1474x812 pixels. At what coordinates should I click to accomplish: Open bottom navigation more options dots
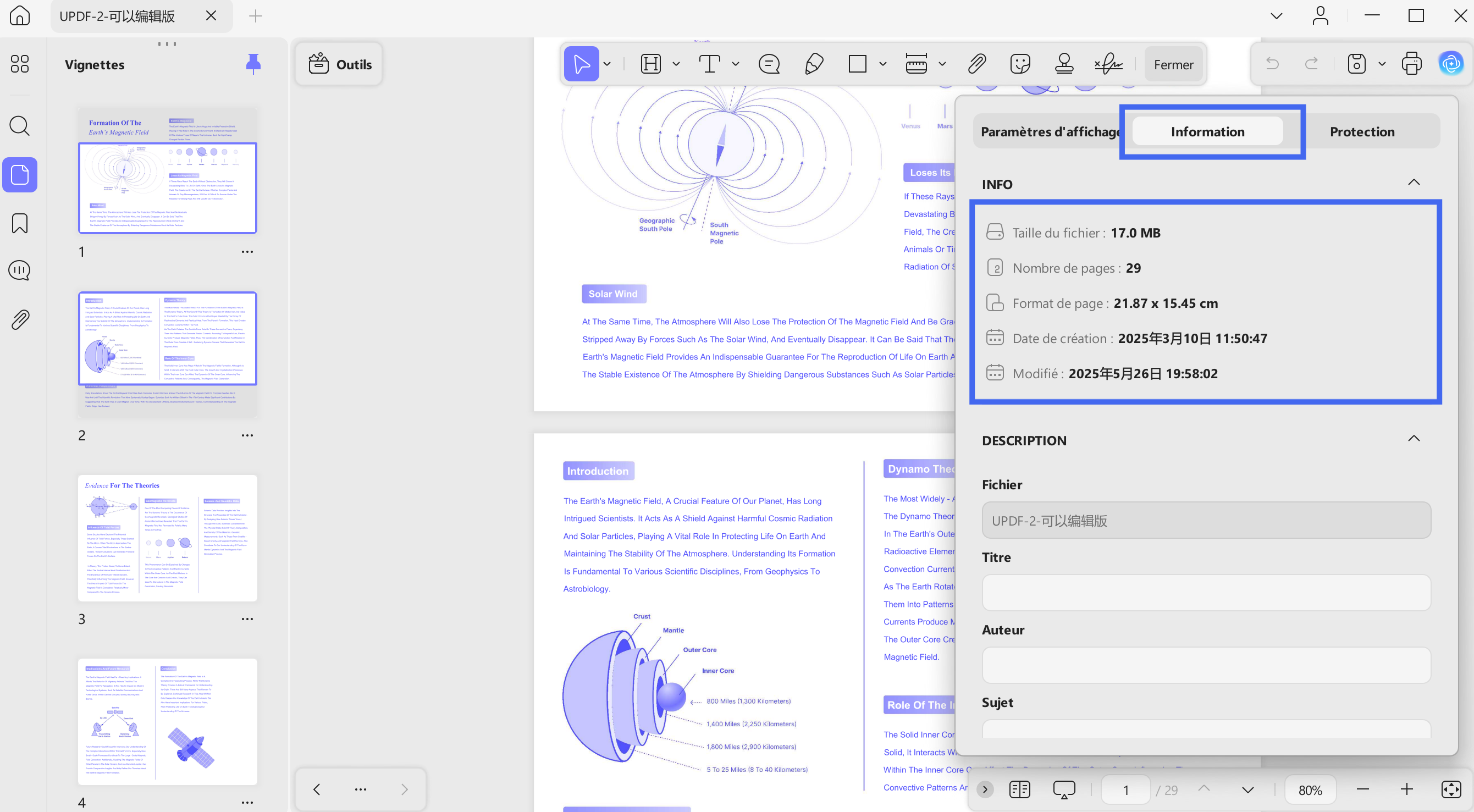point(361,789)
